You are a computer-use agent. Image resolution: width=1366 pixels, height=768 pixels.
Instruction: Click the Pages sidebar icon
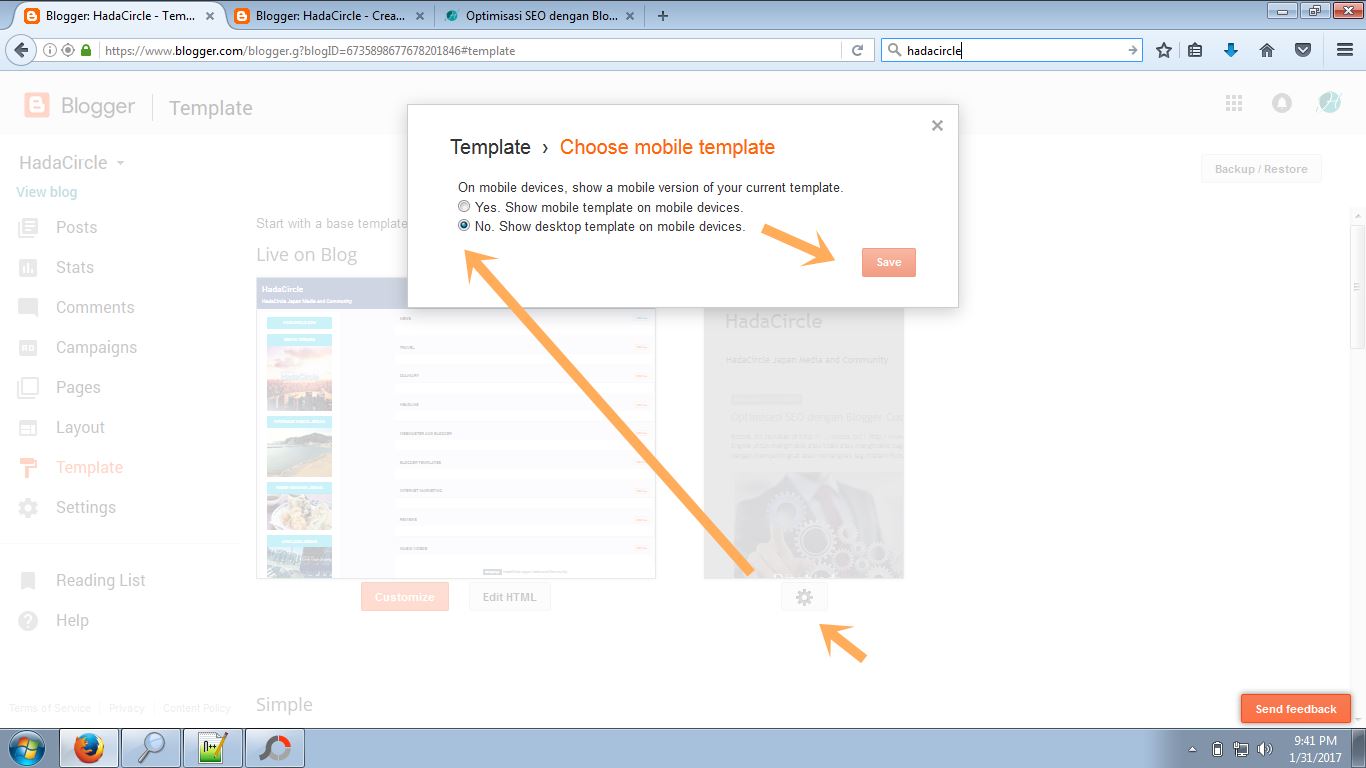pyautogui.click(x=28, y=387)
